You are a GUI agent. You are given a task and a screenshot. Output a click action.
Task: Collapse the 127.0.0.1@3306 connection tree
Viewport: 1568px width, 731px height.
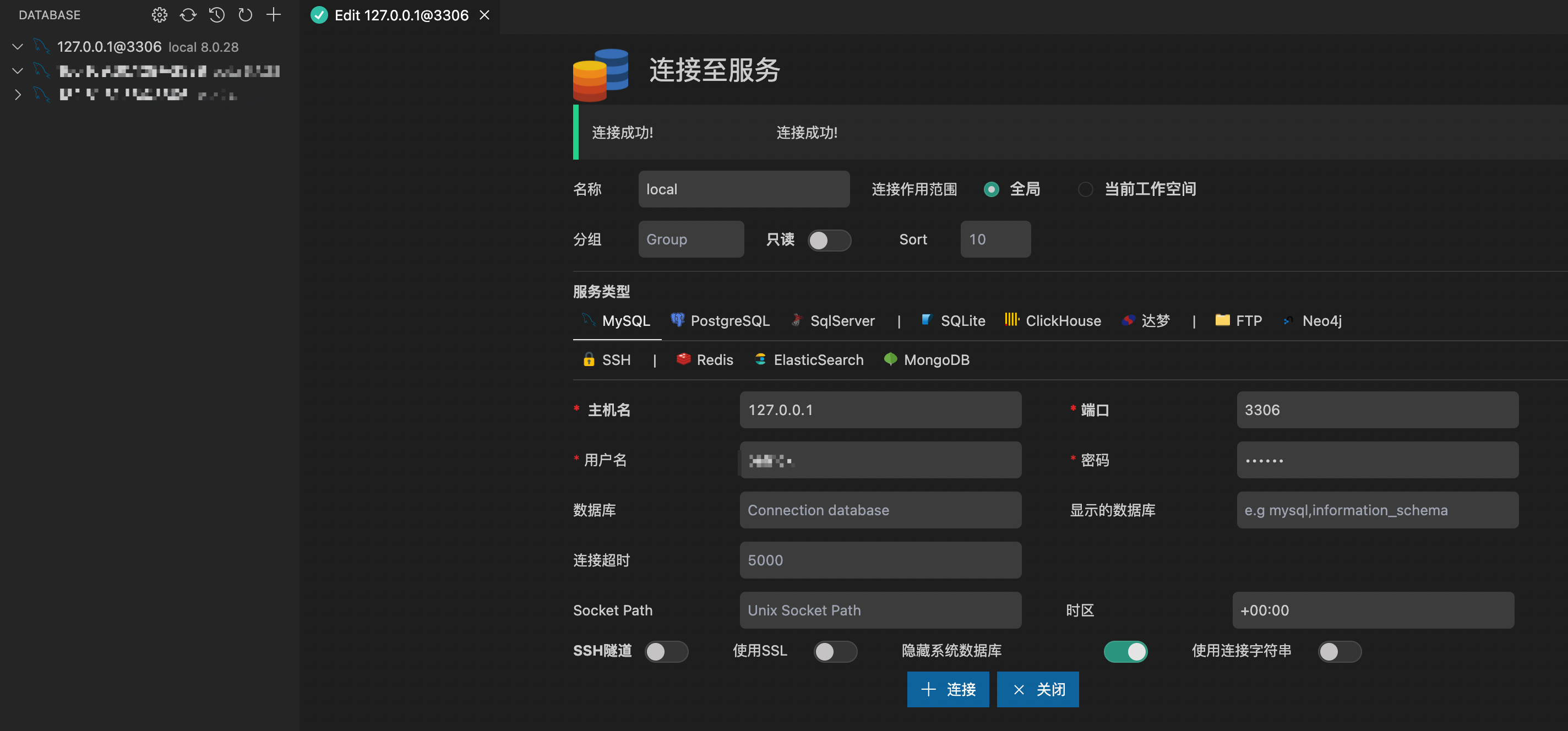click(17, 46)
